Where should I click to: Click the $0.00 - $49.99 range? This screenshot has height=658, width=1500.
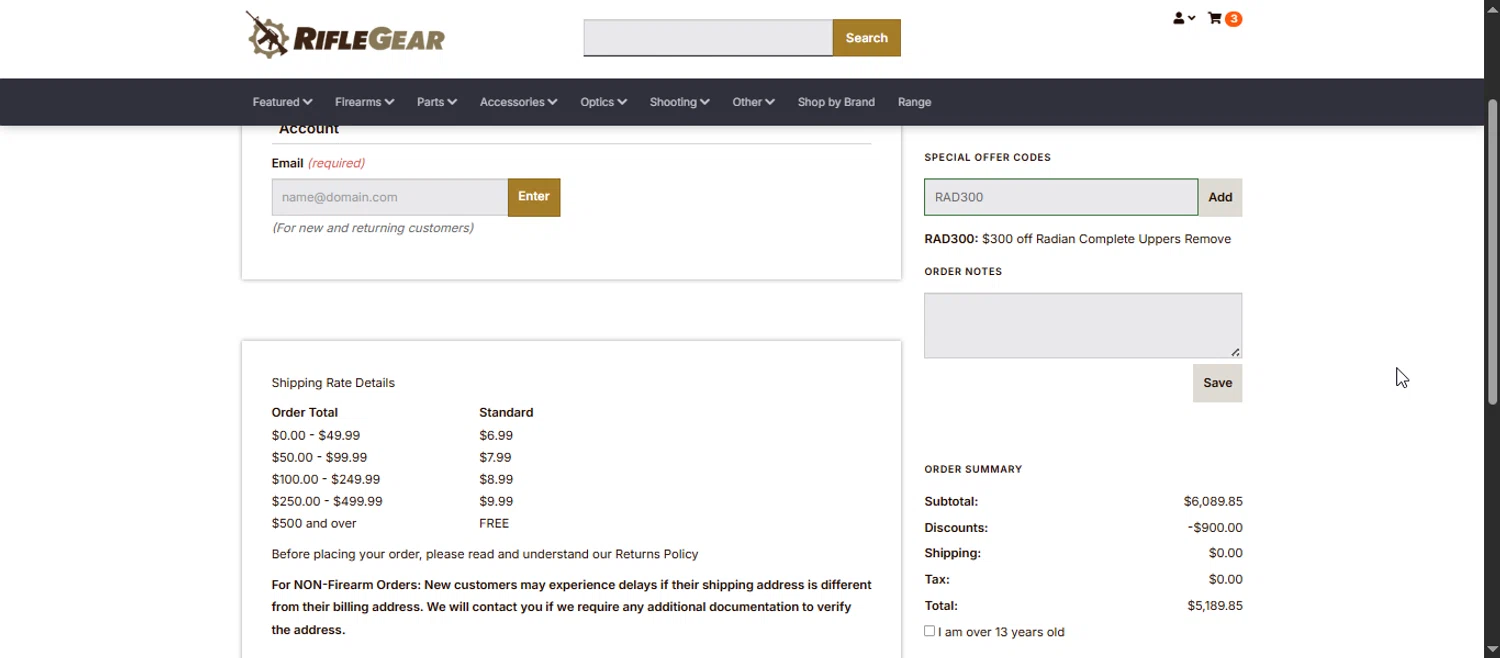point(316,436)
